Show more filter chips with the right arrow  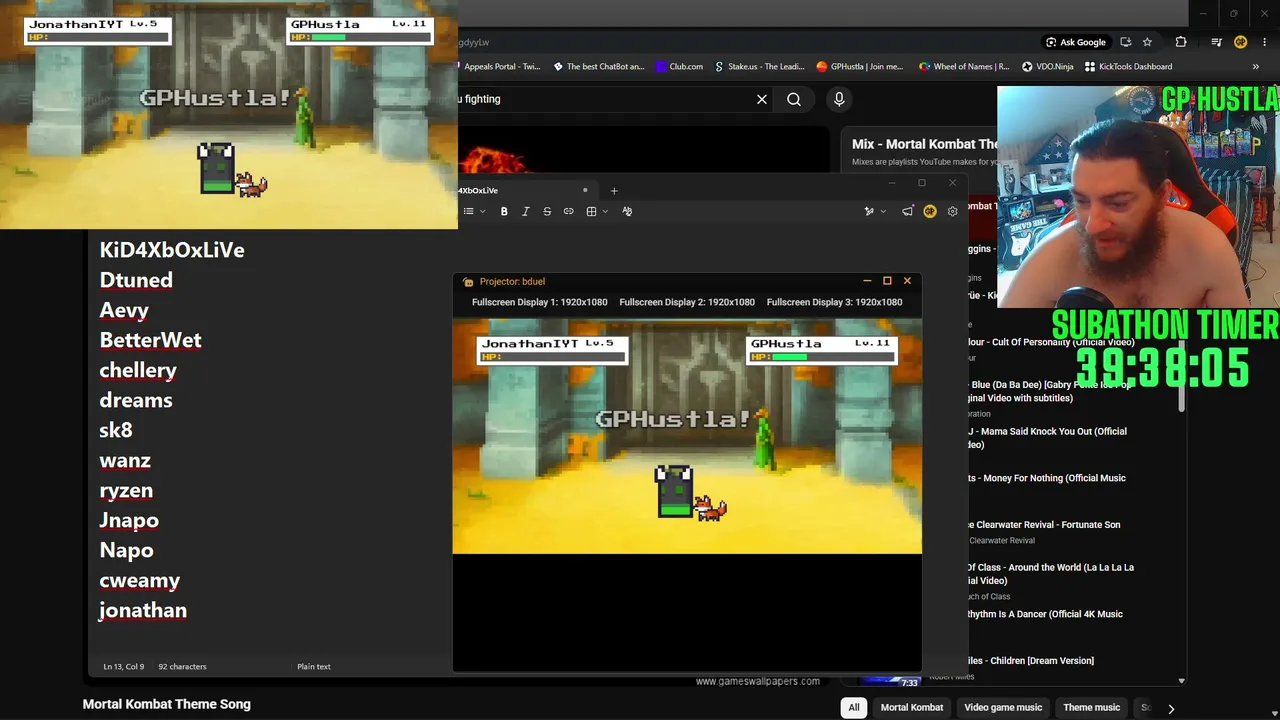pos(1171,709)
